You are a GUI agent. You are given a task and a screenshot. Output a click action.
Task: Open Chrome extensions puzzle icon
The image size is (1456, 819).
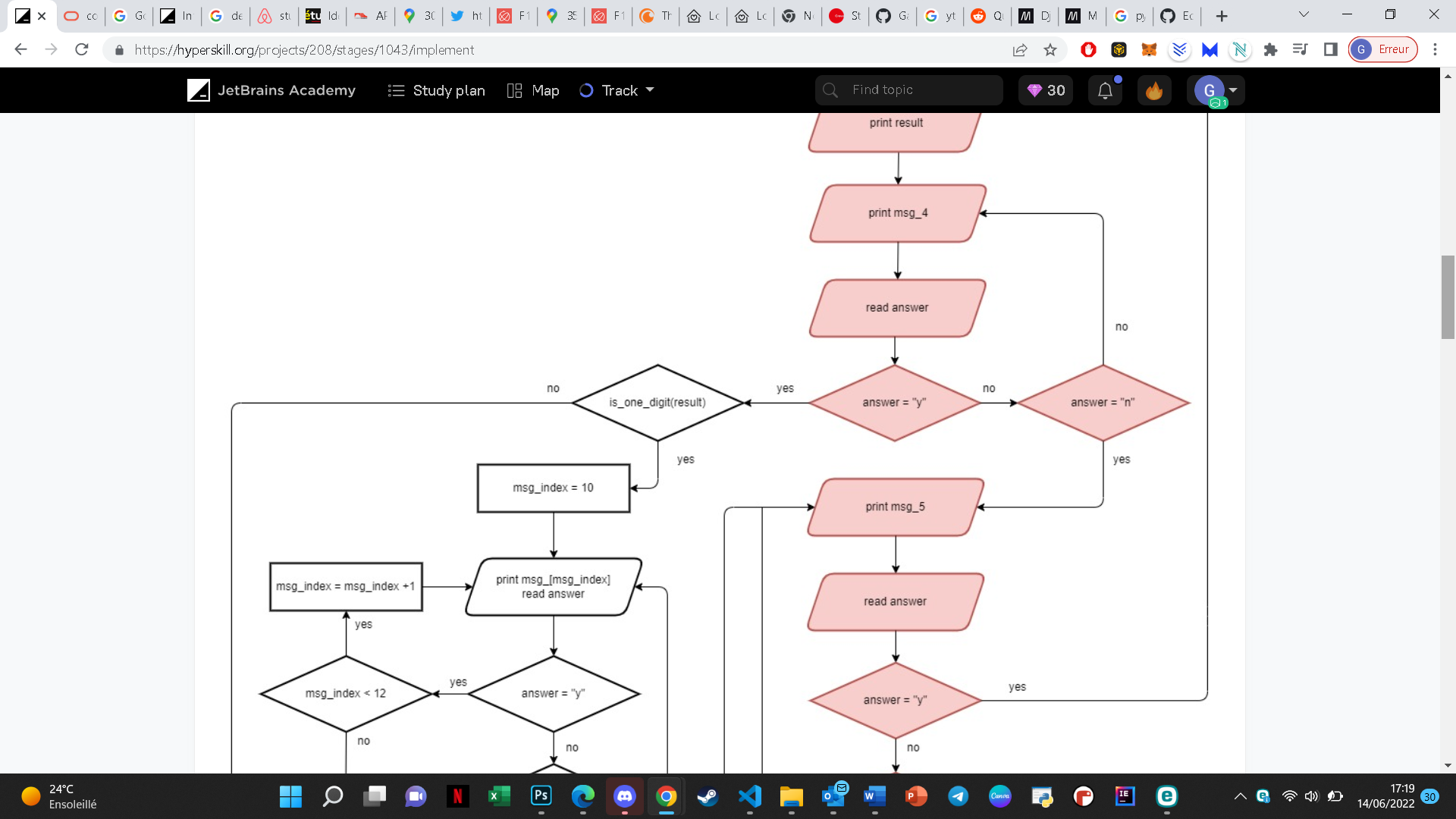pyautogui.click(x=1270, y=50)
